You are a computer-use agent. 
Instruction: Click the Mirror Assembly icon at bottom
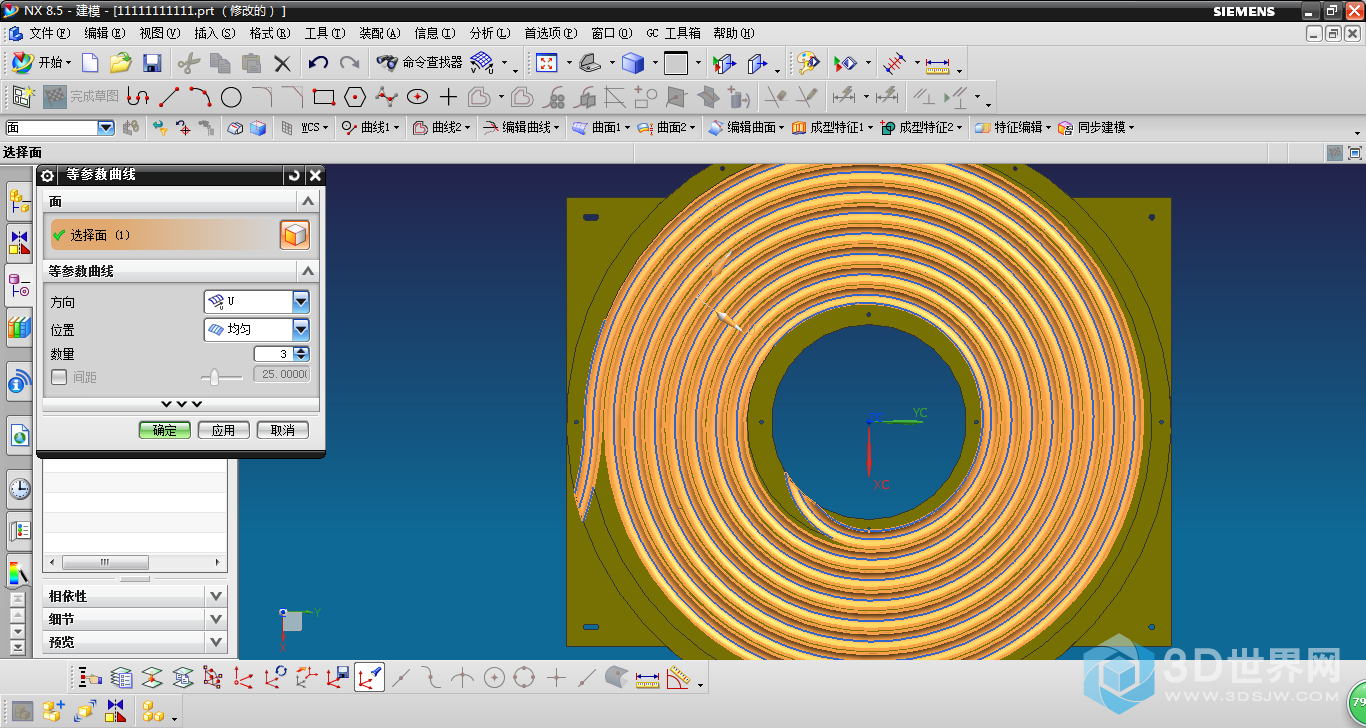pos(116,711)
